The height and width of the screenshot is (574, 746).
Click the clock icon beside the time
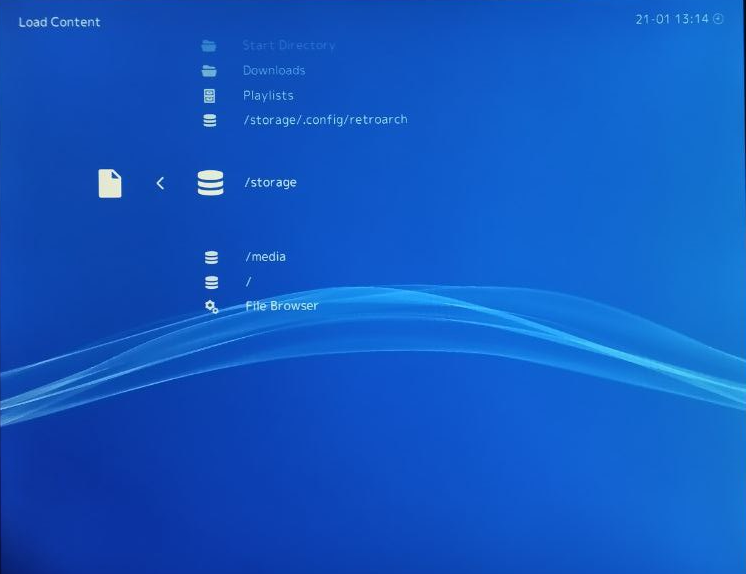(718, 19)
